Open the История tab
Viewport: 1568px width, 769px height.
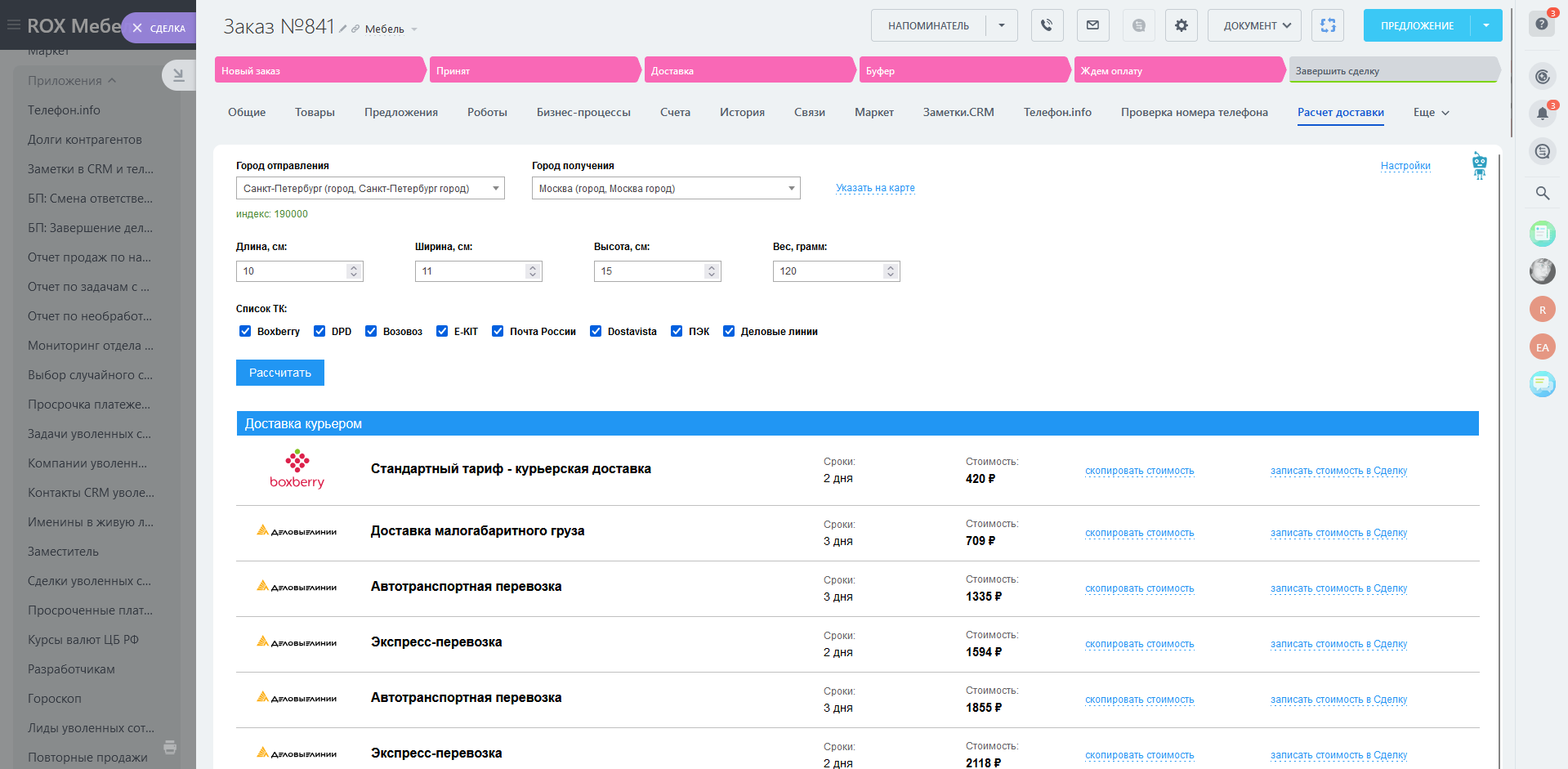pyautogui.click(x=742, y=113)
